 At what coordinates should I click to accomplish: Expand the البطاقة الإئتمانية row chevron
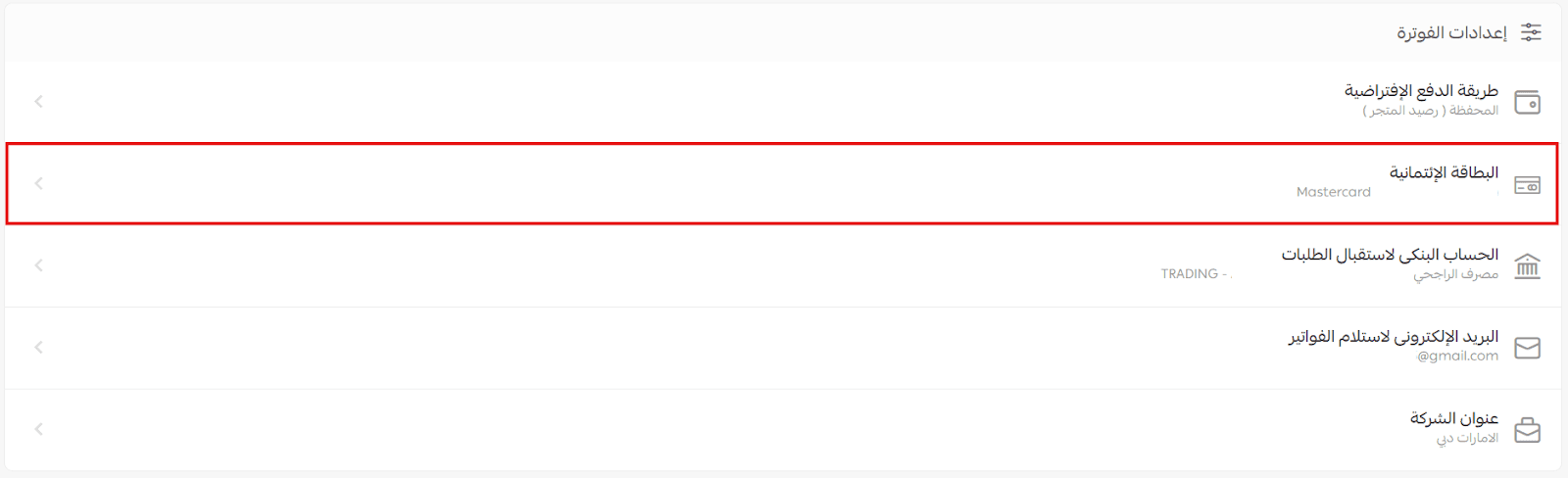click(x=39, y=183)
